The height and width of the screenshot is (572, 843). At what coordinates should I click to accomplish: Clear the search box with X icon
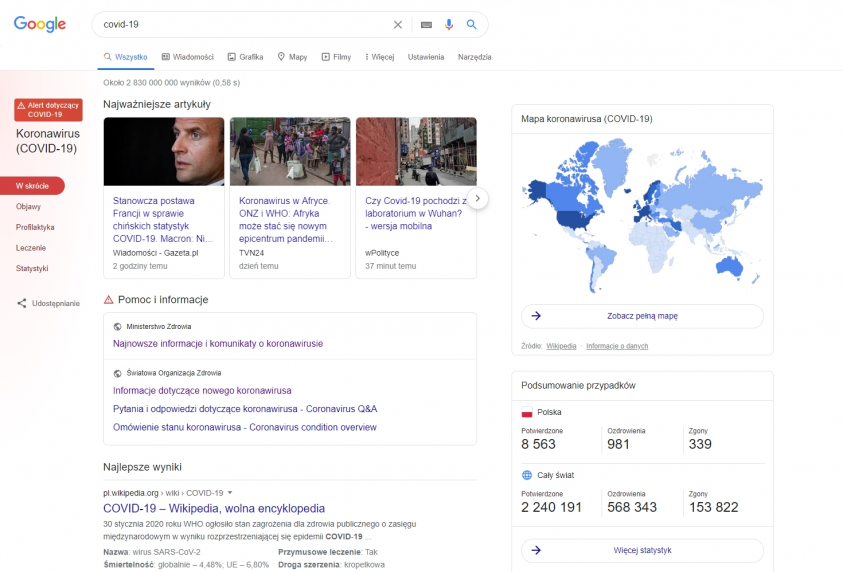(398, 25)
